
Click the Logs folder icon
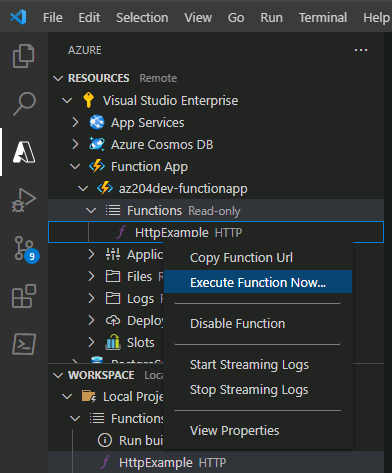pyautogui.click(x=113, y=298)
